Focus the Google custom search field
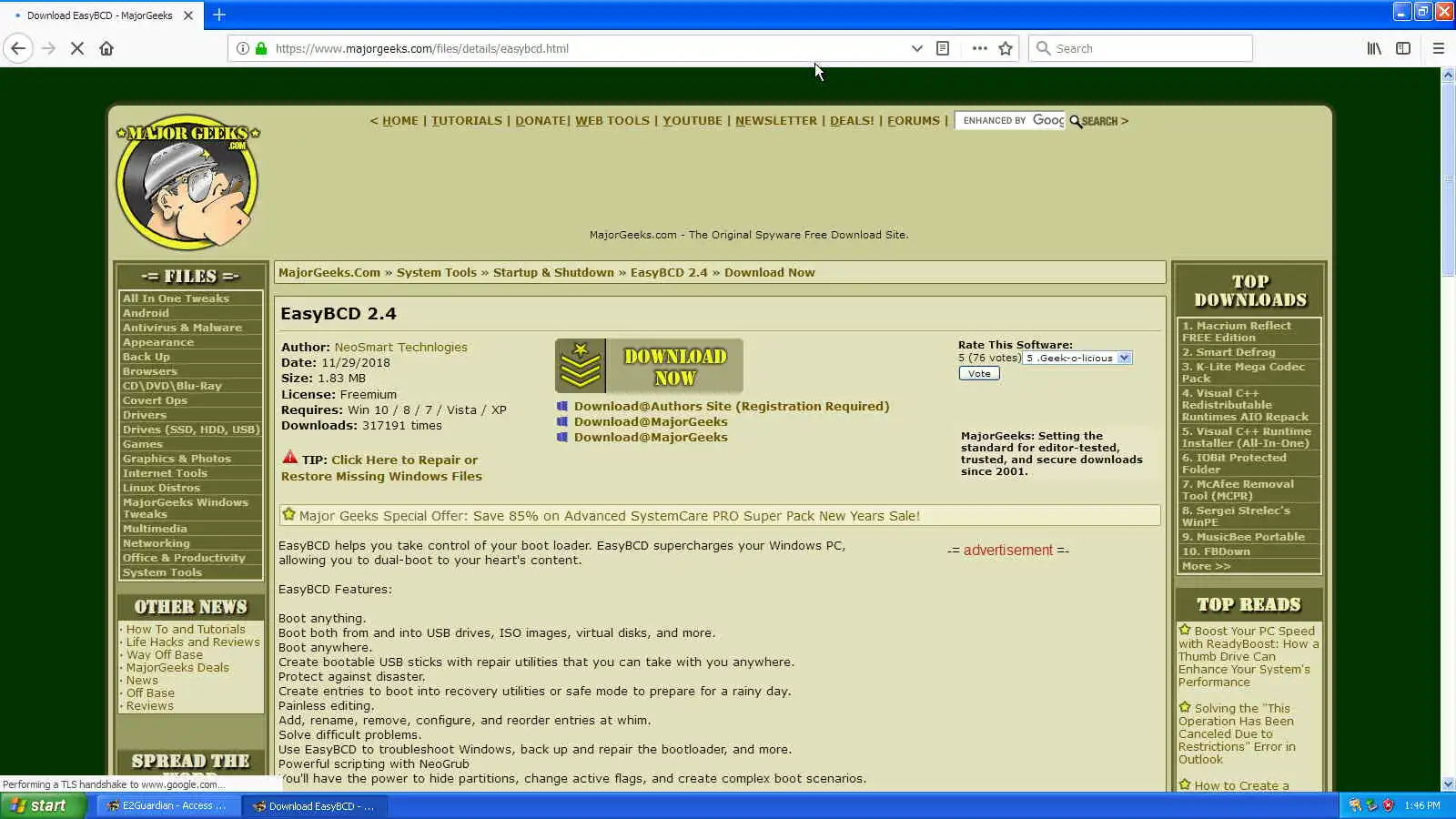The image size is (1456, 819). 1010,120
